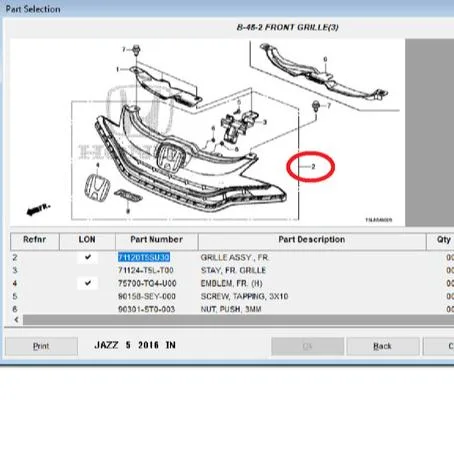Click the Honda H emblem in diagram
Viewport: 454px width, 454px height.
[97, 187]
